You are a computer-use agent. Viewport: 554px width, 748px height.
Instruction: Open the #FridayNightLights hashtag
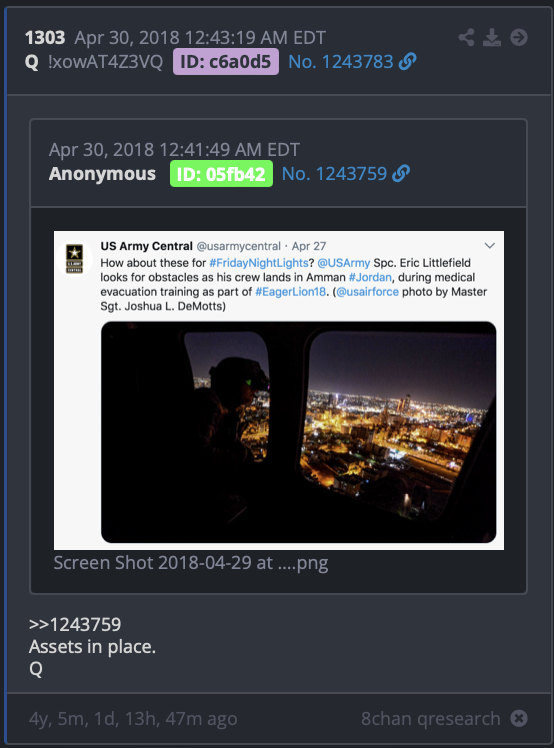[259, 263]
